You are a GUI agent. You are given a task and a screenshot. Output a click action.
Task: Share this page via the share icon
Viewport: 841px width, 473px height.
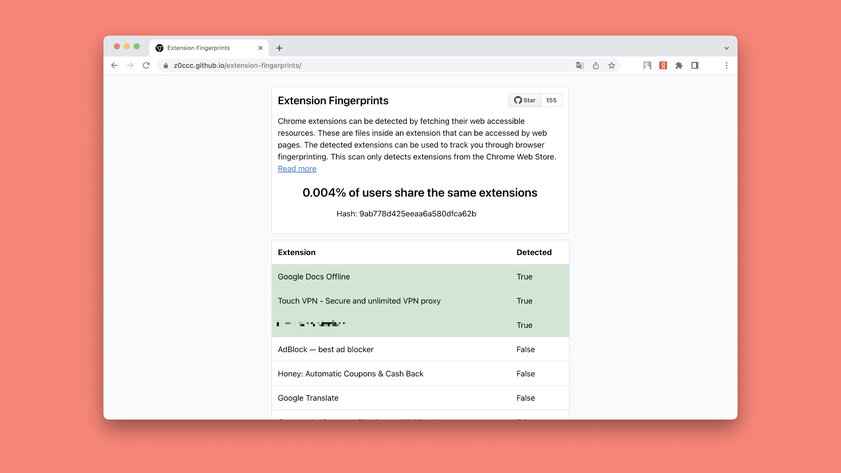point(596,65)
